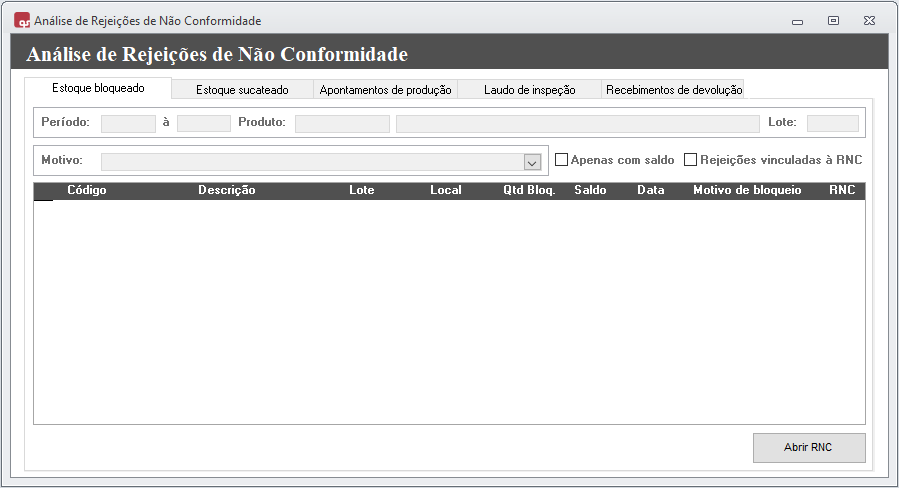Click the Período end date field
This screenshot has width=899, height=488.
pyautogui.click(x=203, y=123)
